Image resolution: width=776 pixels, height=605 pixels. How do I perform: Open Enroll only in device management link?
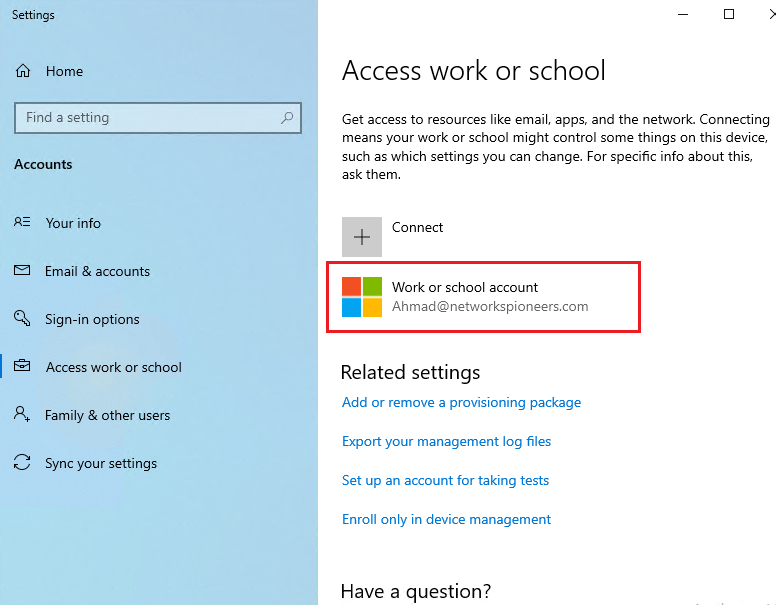[446, 519]
